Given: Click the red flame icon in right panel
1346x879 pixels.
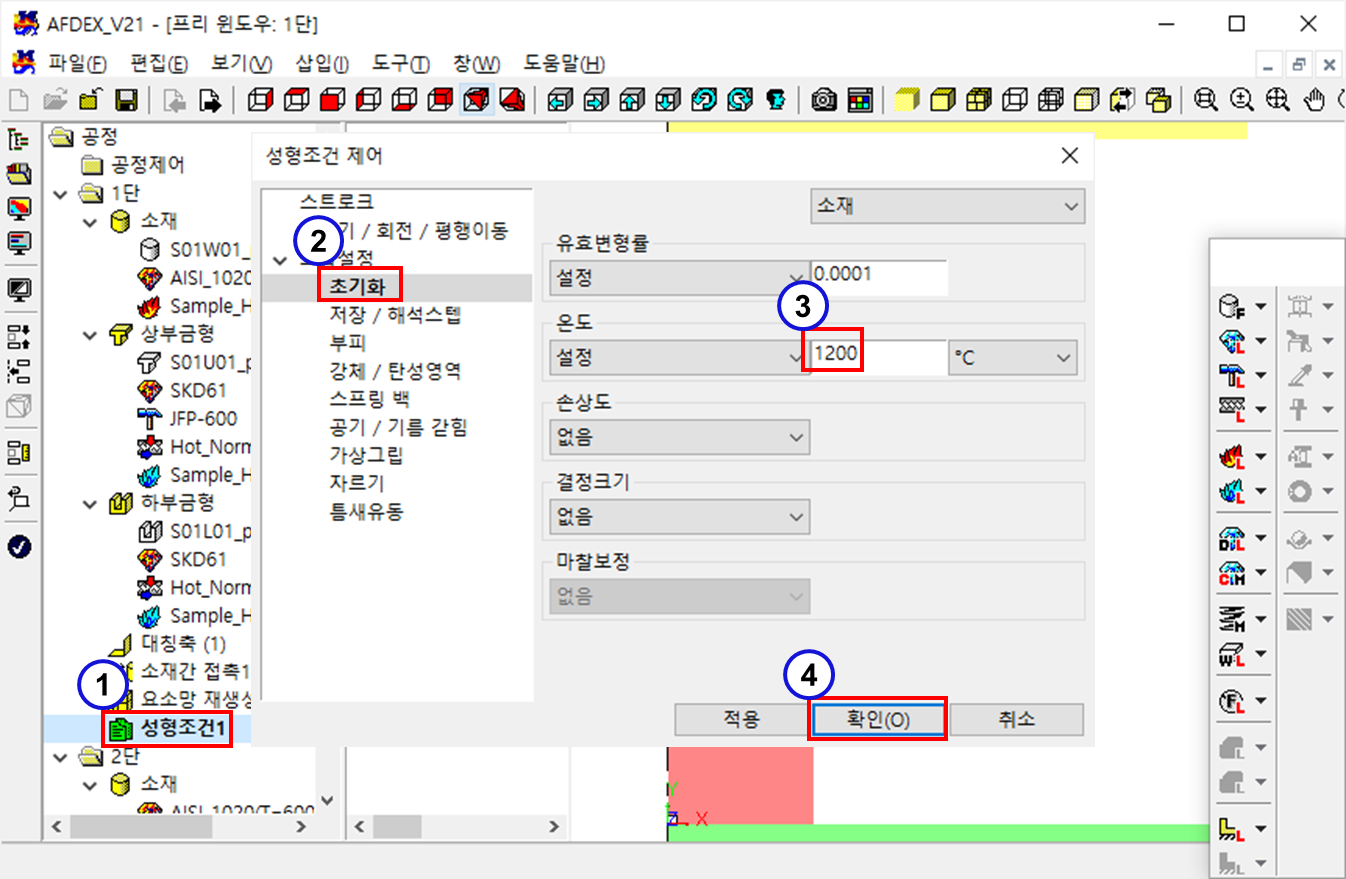Looking at the screenshot, I should click(x=1231, y=457).
